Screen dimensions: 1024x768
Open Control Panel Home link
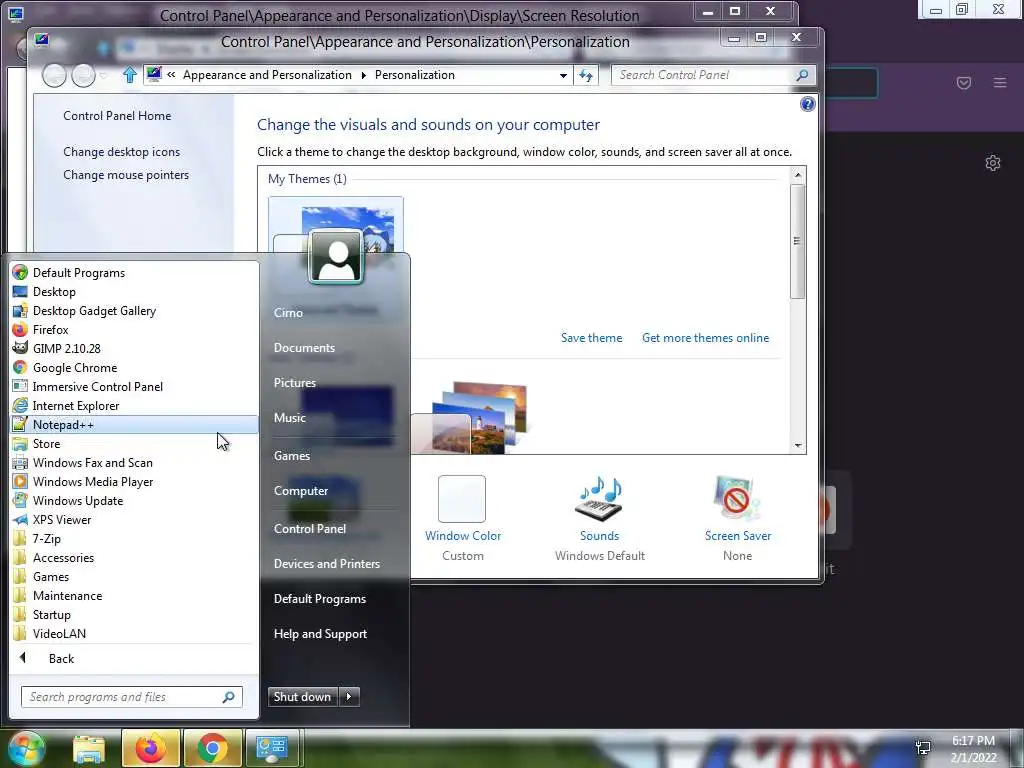[117, 116]
